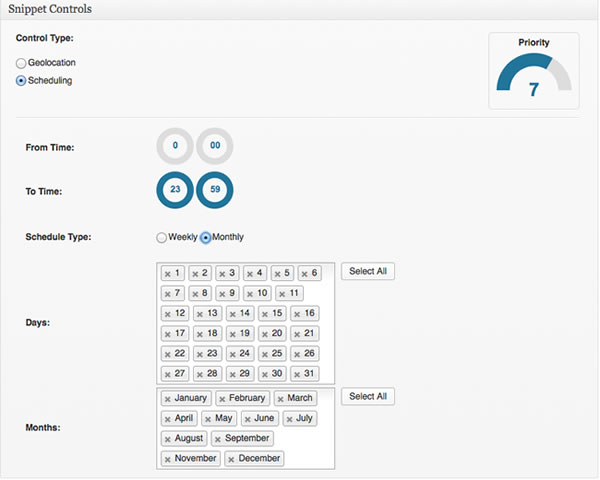
Task: Click the To Time minutes knob showing 59
Action: 215,190
